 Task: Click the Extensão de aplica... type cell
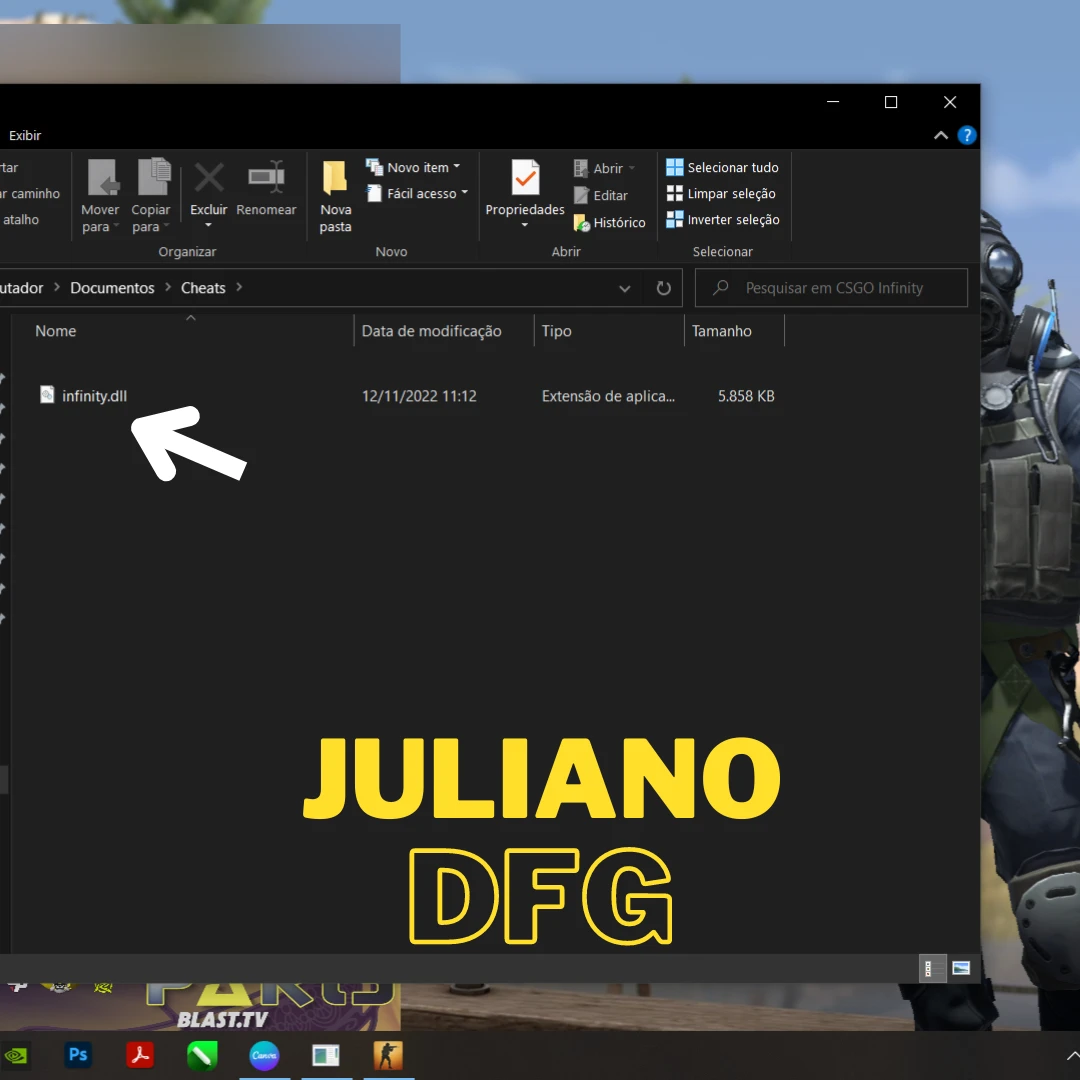pyautogui.click(x=608, y=396)
